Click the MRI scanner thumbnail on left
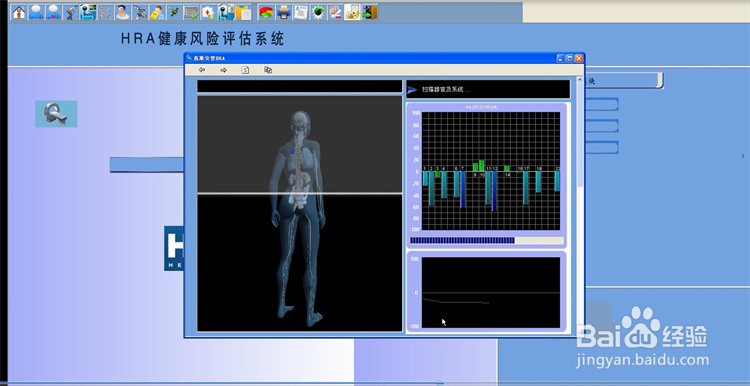 pos(56,114)
